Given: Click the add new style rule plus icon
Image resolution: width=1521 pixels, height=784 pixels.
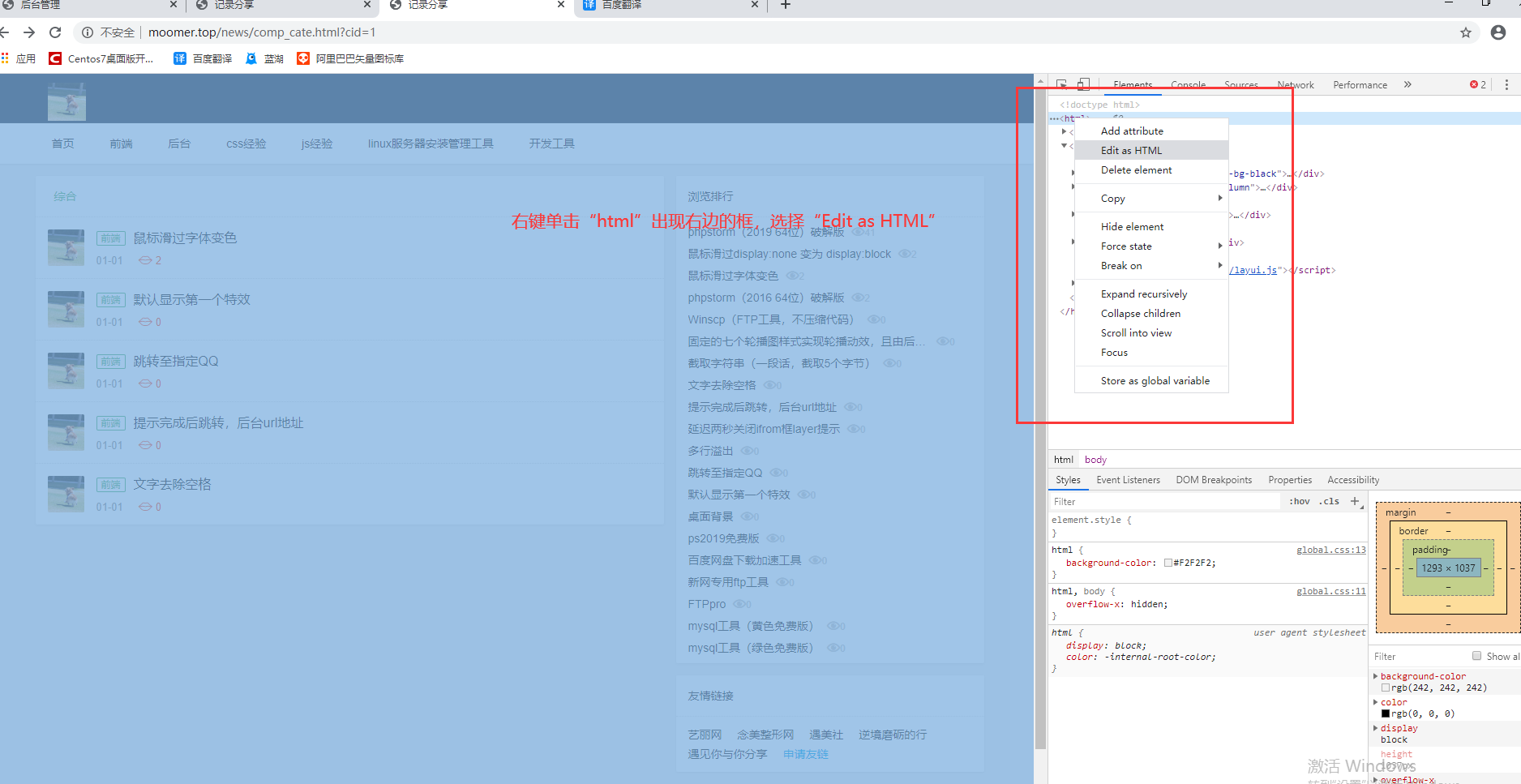Looking at the screenshot, I should coord(1355,501).
